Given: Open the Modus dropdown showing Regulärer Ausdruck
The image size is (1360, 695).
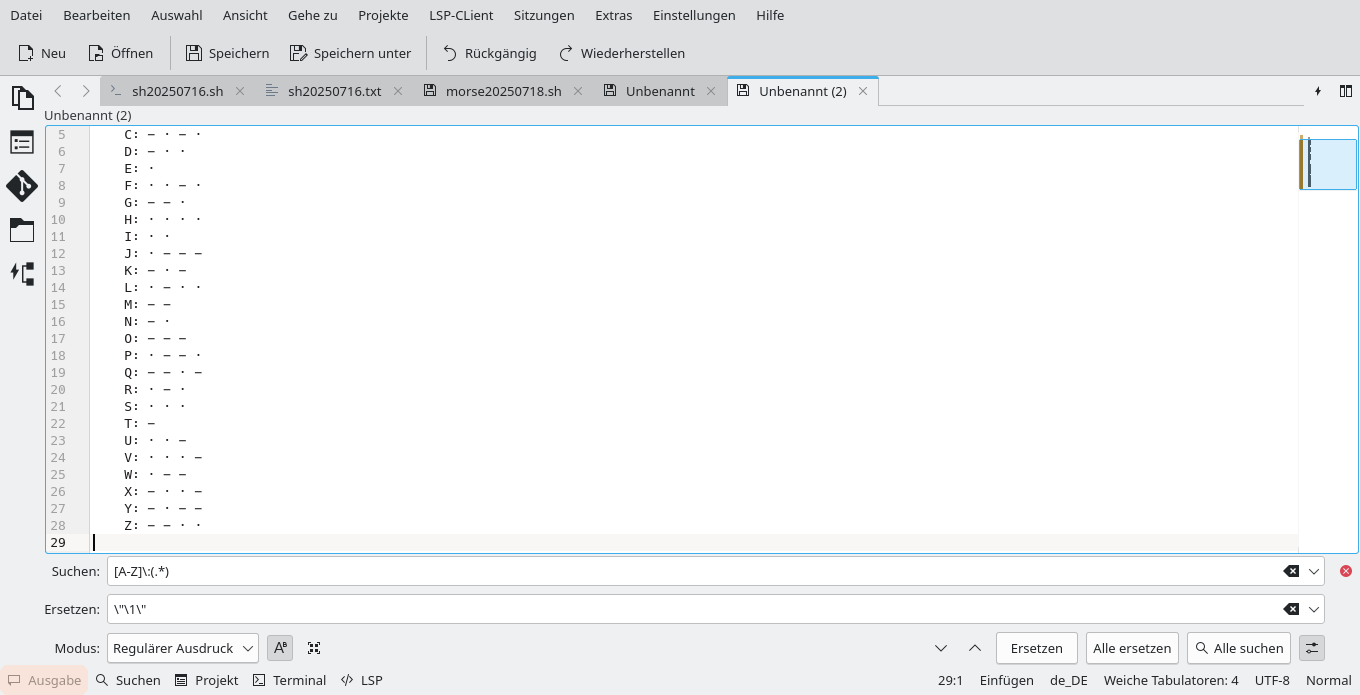Looking at the screenshot, I should tap(182, 648).
